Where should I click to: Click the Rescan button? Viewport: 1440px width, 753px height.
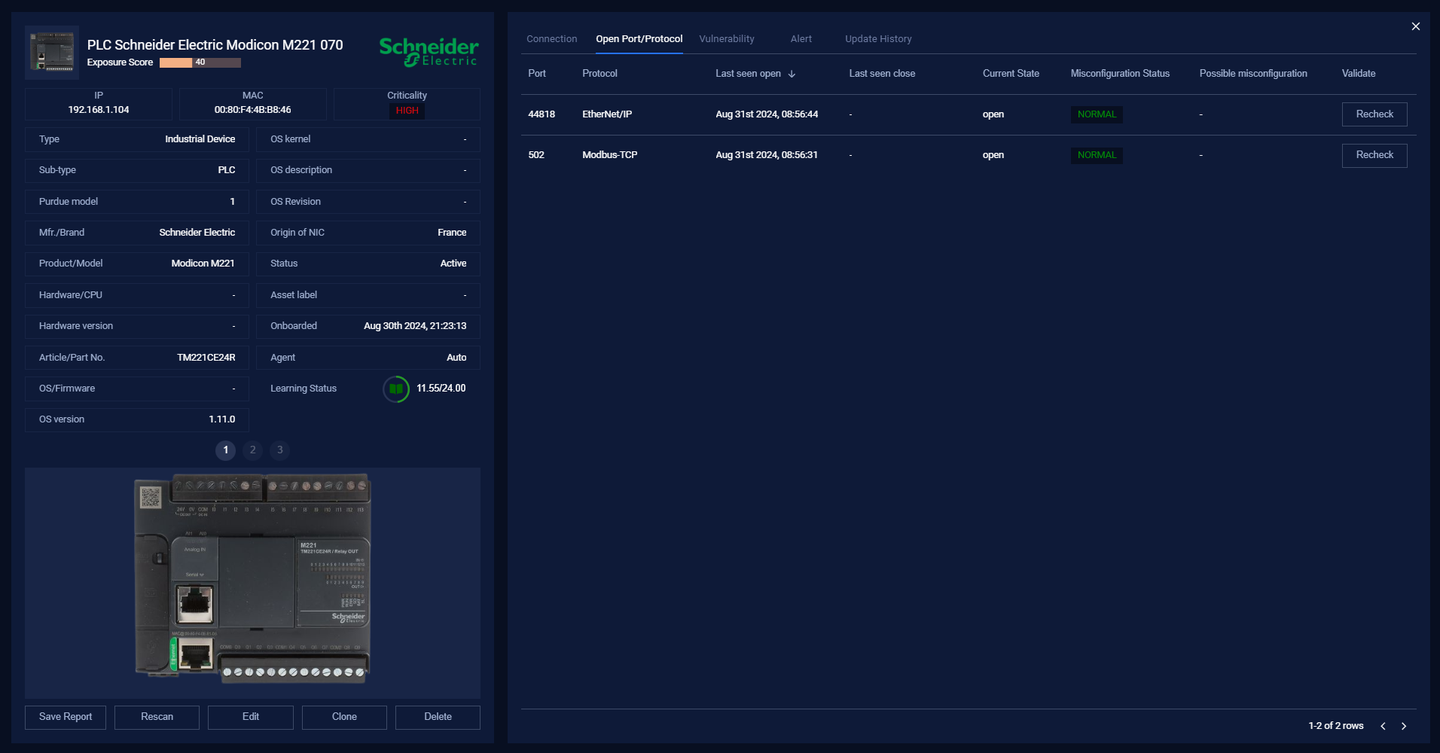tap(157, 717)
